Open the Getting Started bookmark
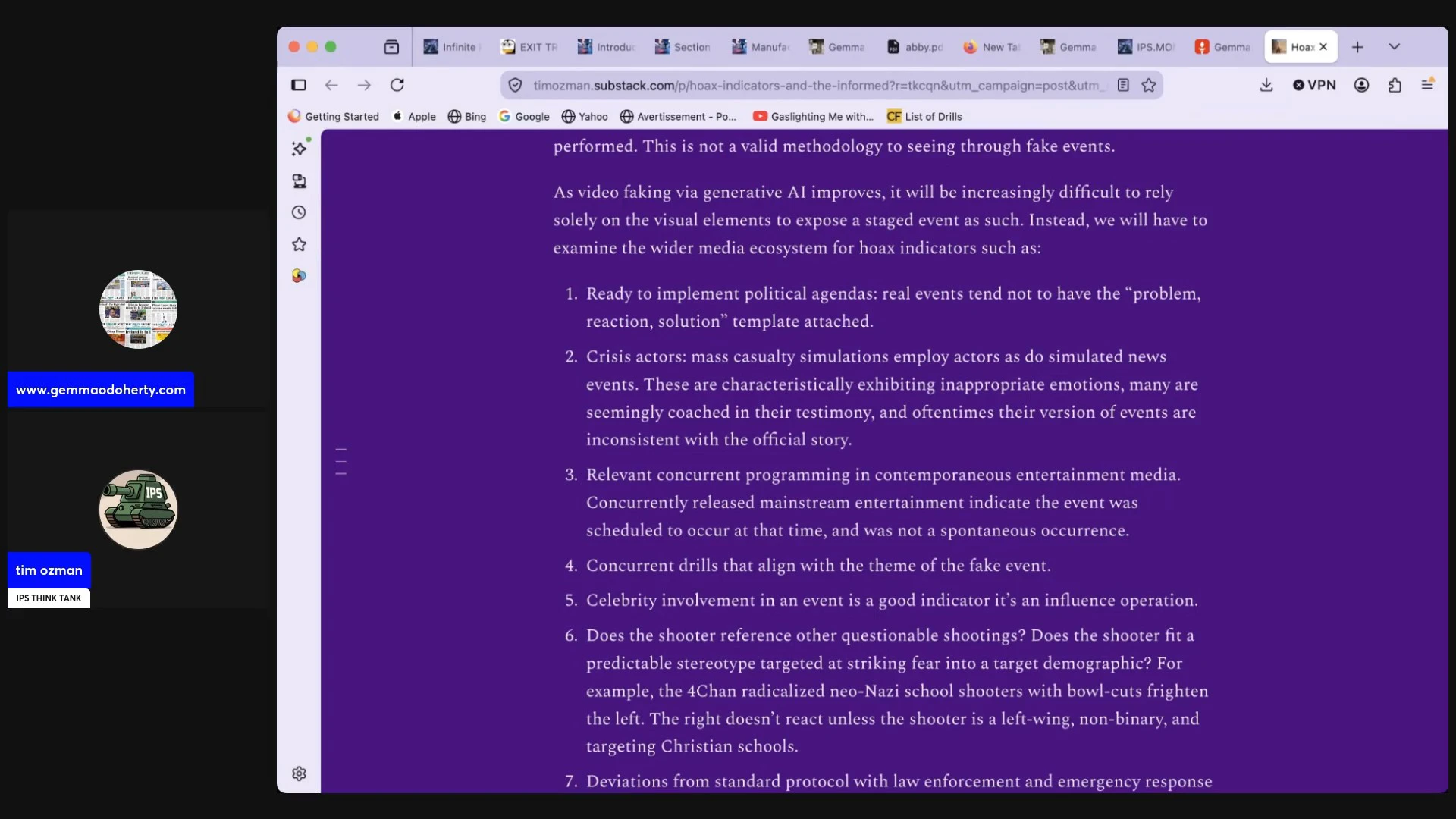This screenshot has width=1456, height=819. point(334,117)
